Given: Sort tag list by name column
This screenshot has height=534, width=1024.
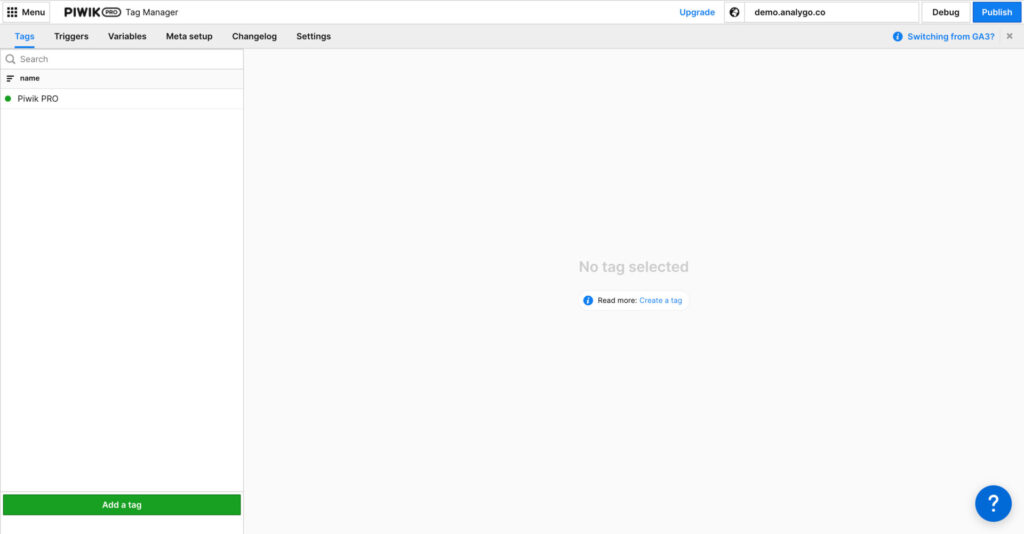Looking at the screenshot, I should point(30,78).
